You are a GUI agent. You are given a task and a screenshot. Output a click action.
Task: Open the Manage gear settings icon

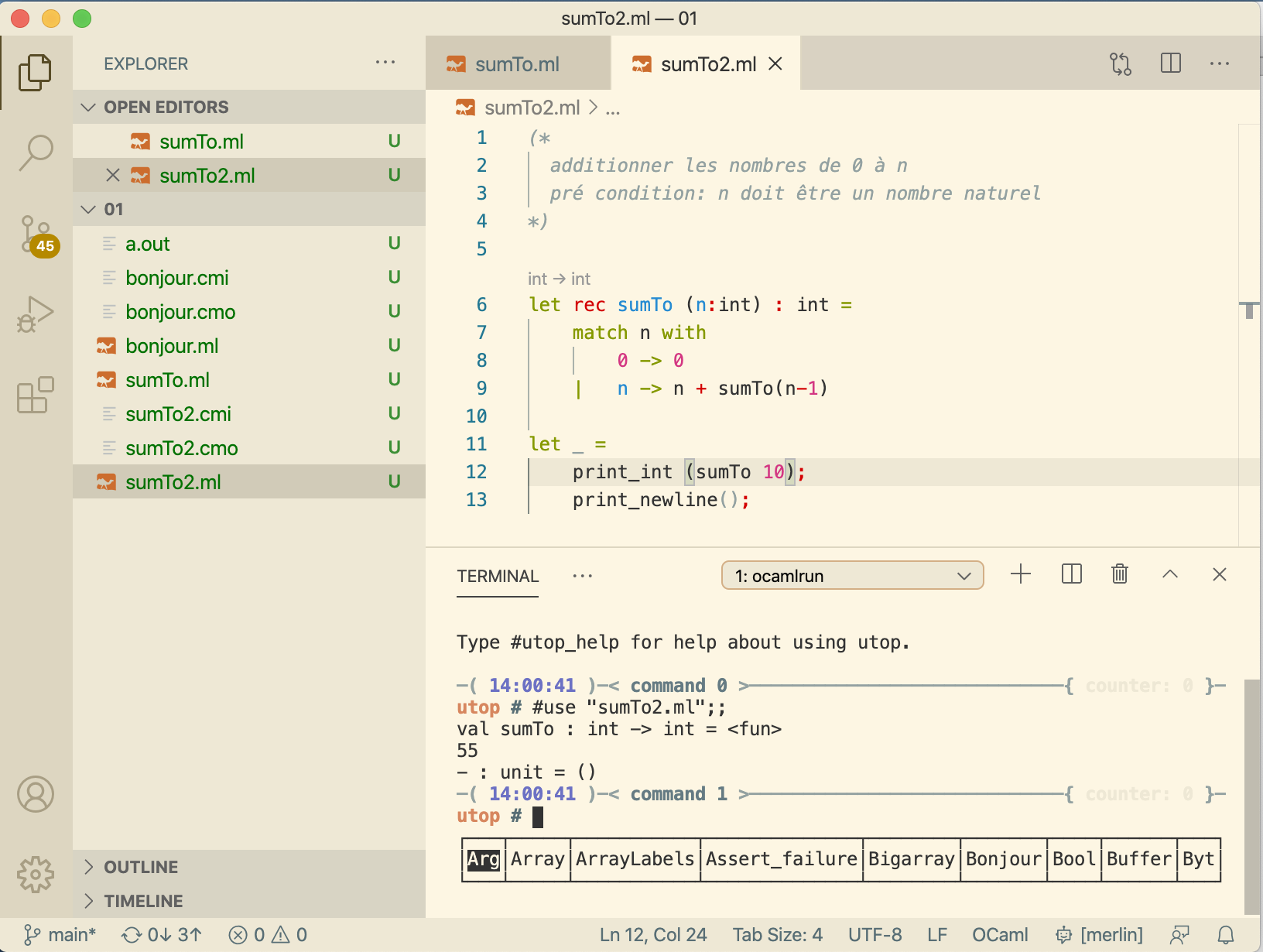pos(36,875)
